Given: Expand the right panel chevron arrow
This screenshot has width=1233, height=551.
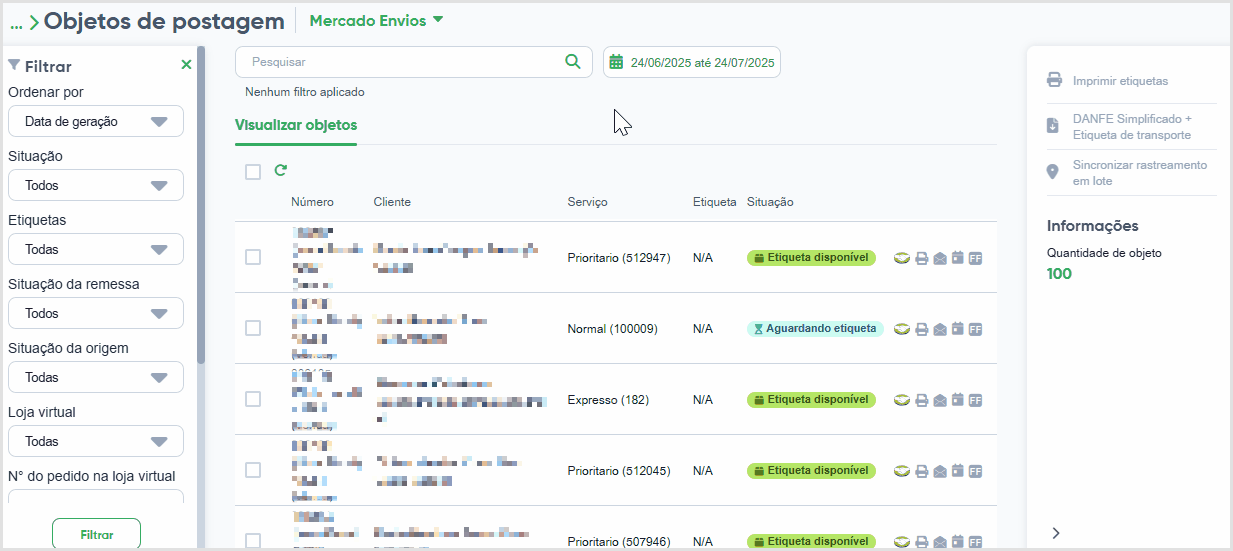Looking at the screenshot, I should tap(1056, 533).
